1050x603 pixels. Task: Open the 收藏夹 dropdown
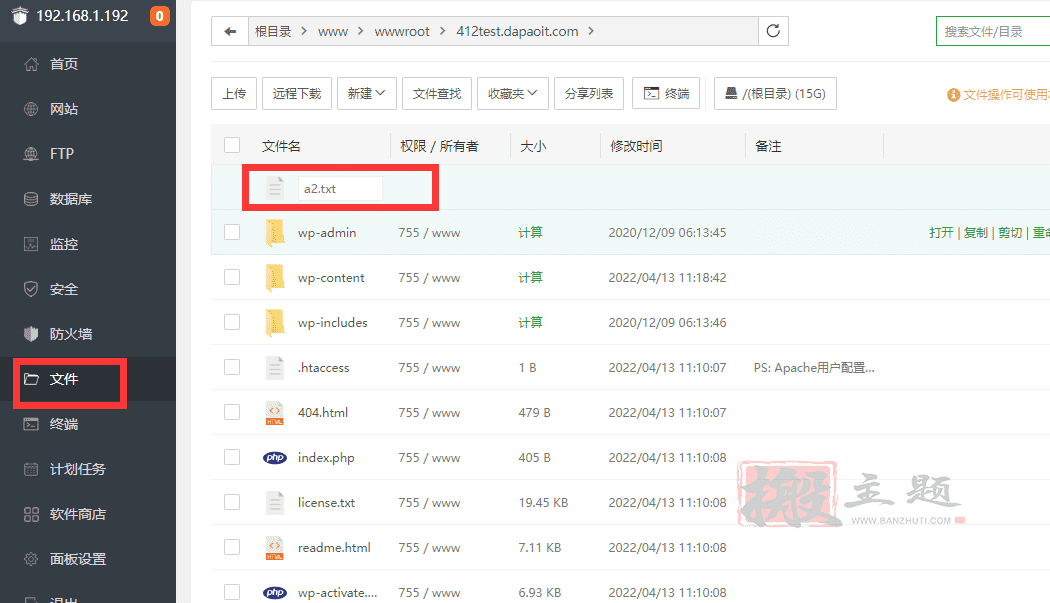pos(512,93)
